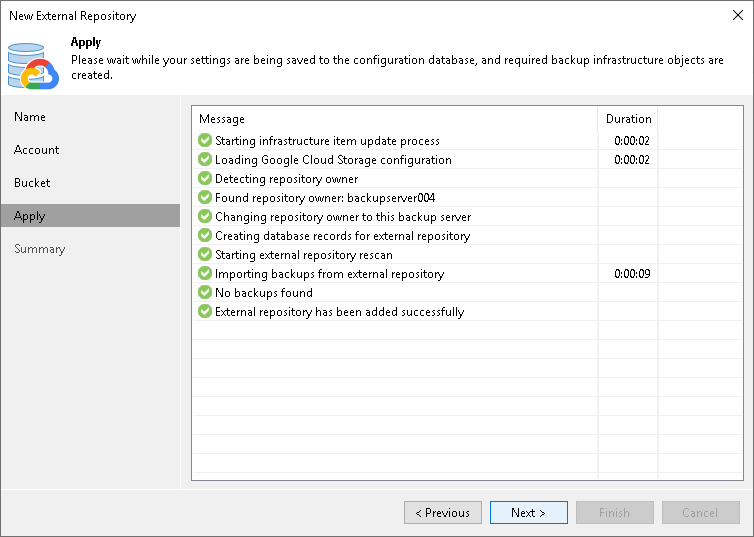
Task: Click green check for Starting external repository rescan
Action: (205, 254)
